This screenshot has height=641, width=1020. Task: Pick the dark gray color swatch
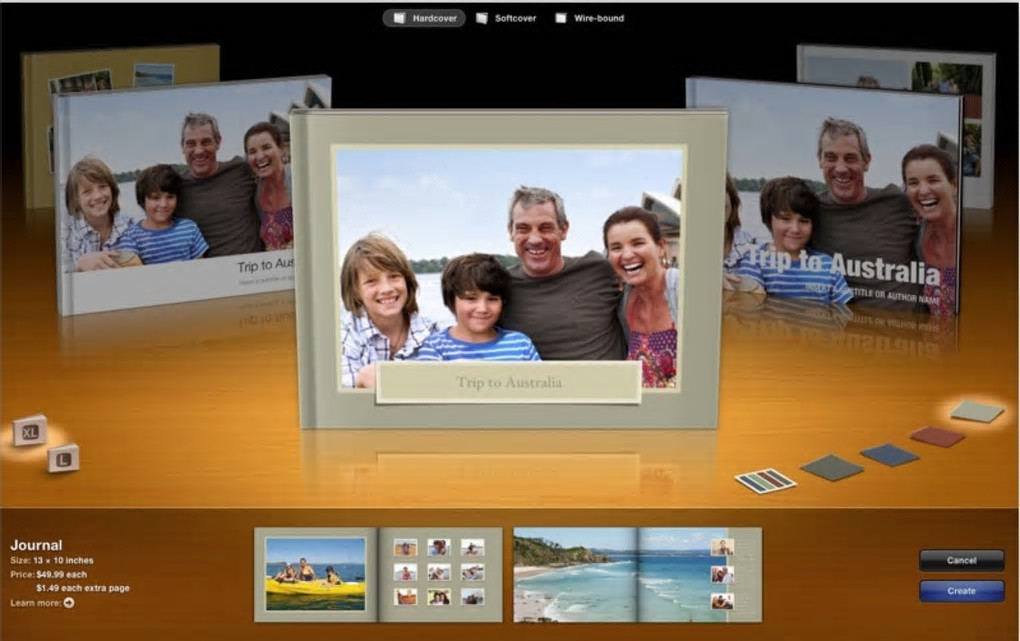coord(831,467)
